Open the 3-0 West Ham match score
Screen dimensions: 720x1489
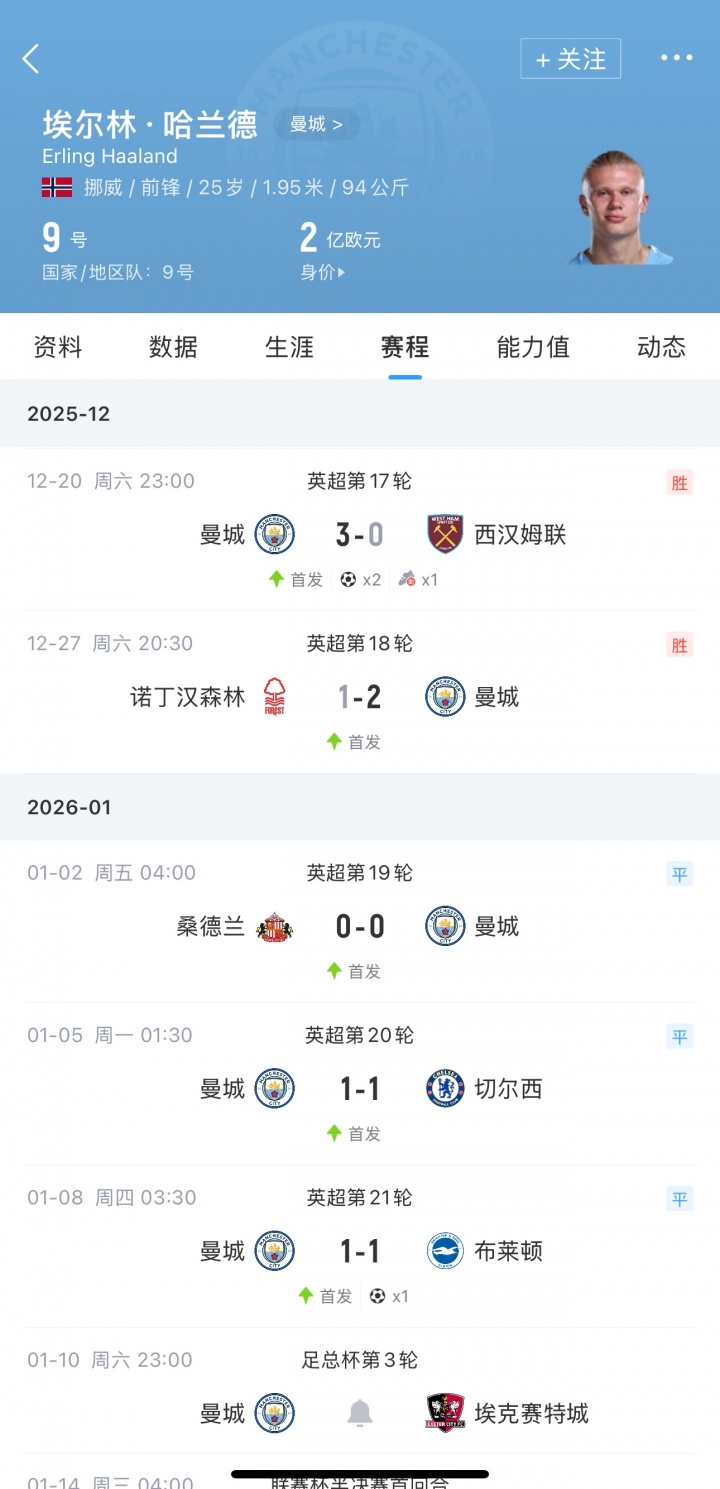360,534
